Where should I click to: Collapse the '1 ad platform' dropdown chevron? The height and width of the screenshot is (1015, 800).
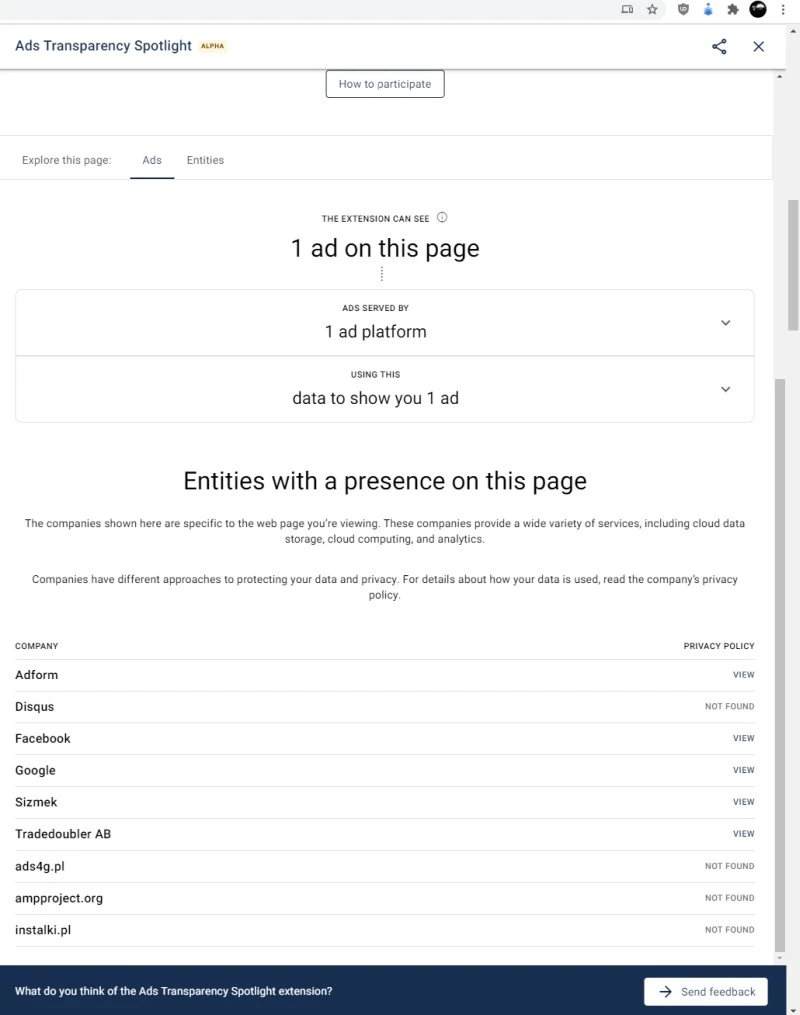[x=725, y=322]
